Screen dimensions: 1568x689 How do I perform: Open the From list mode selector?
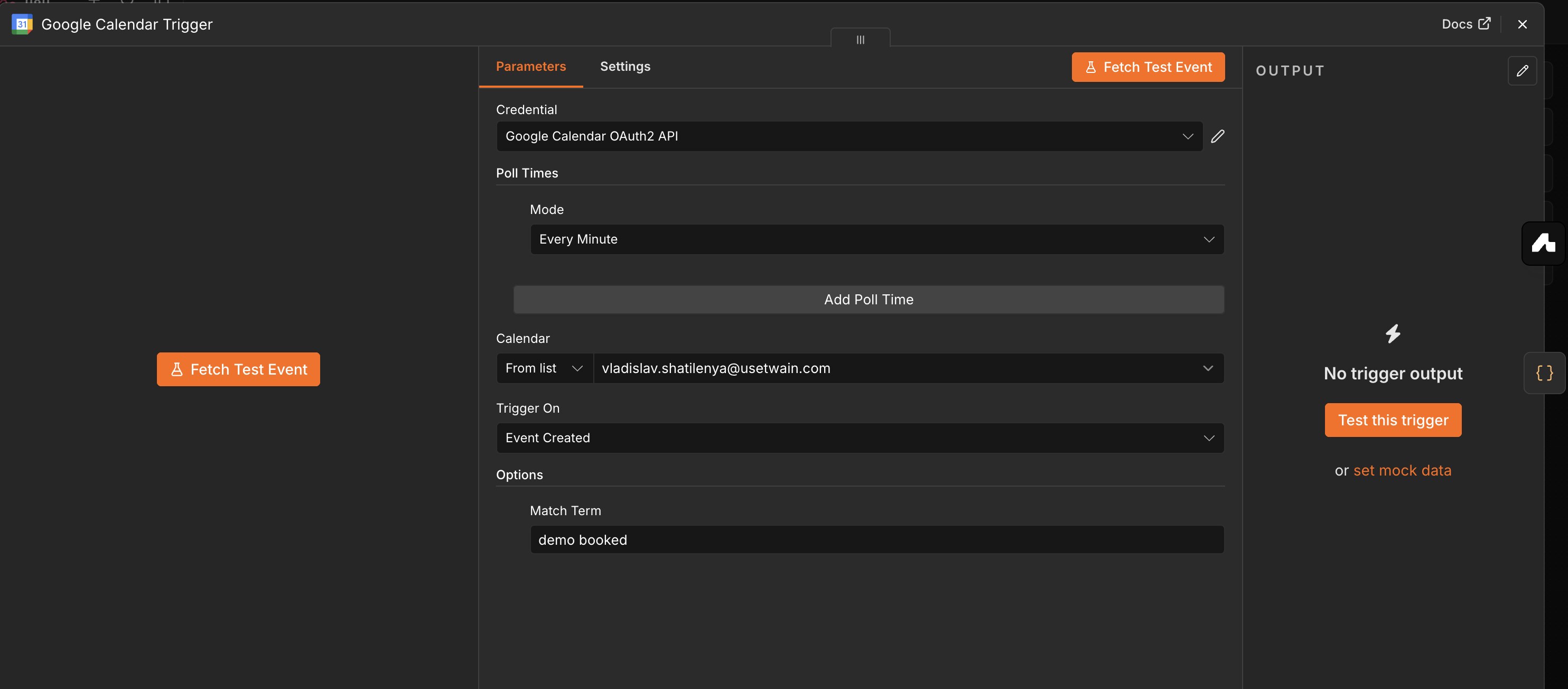(x=545, y=368)
